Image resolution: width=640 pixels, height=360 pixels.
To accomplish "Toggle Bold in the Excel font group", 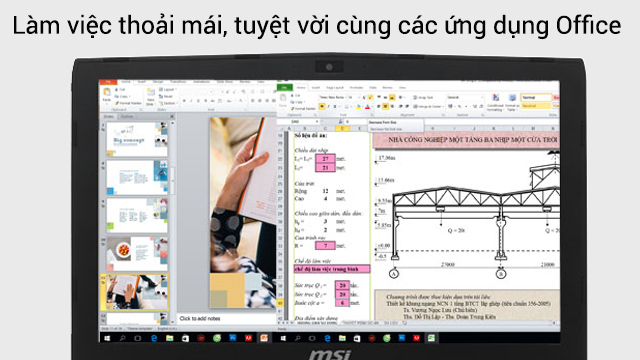I will pyautogui.click(x=322, y=107).
